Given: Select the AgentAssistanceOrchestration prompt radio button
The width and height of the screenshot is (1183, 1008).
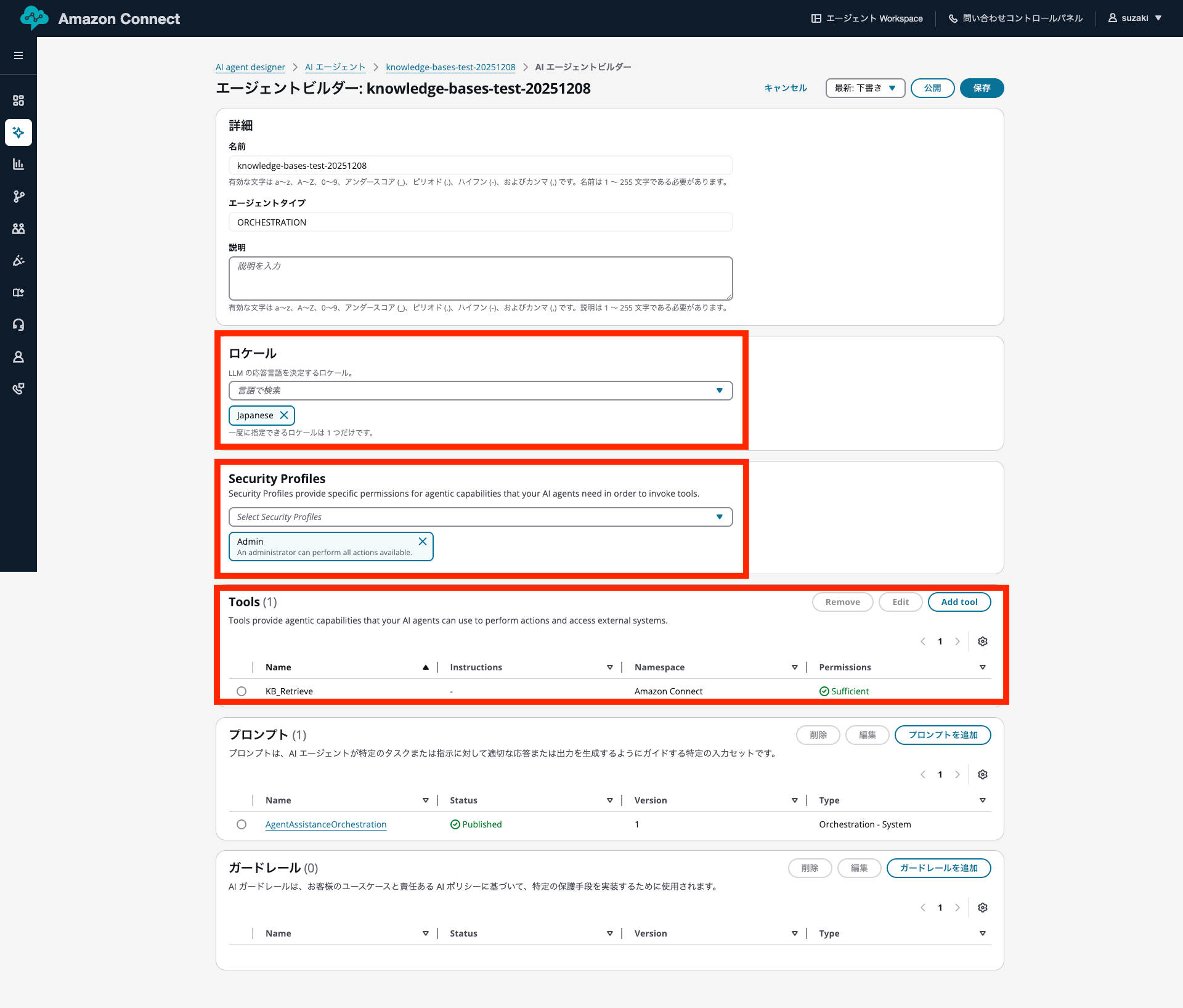Looking at the screenshot, I should tap(242, 824).
